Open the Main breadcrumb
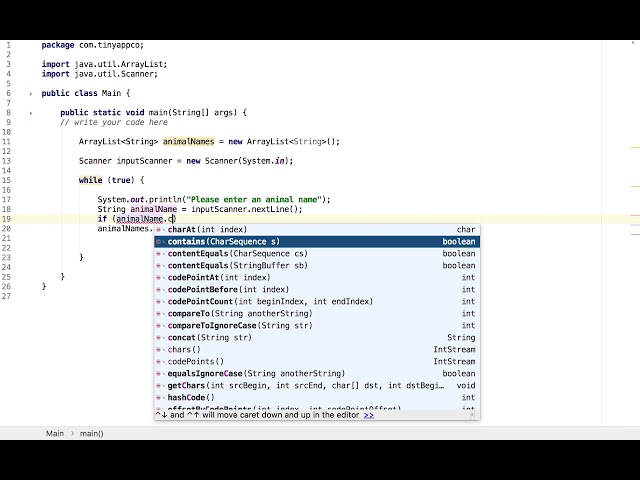This screenshot has width=640, height=480. [x=55, y=433]
